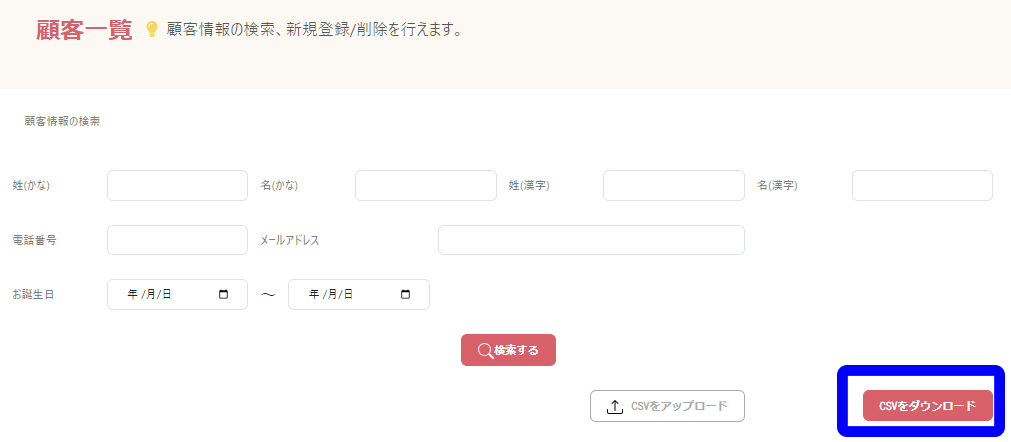This screenshot has width=1011, height=442.
Task: Select the 姓(漢字) input field
Action: (673, 185)
